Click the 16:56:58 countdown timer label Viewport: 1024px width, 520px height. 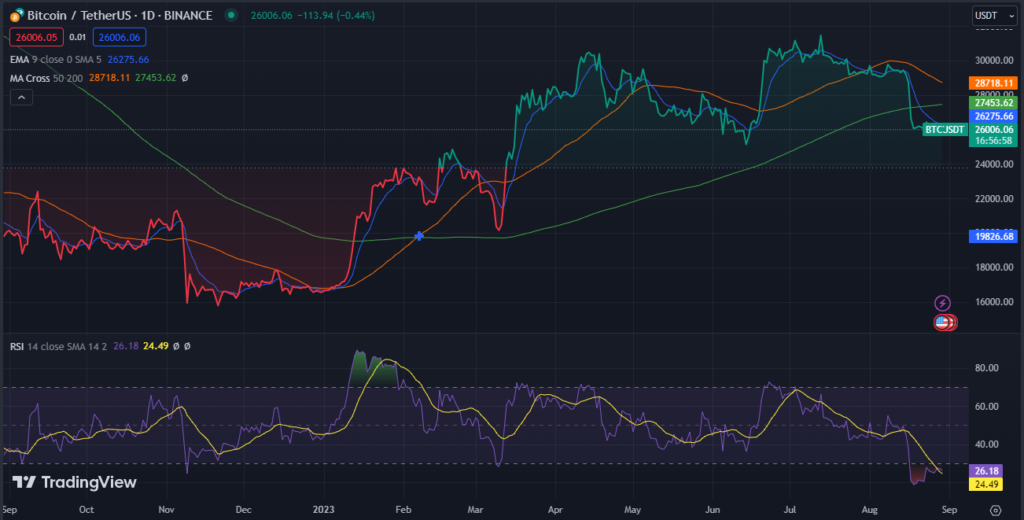(993, 140)
